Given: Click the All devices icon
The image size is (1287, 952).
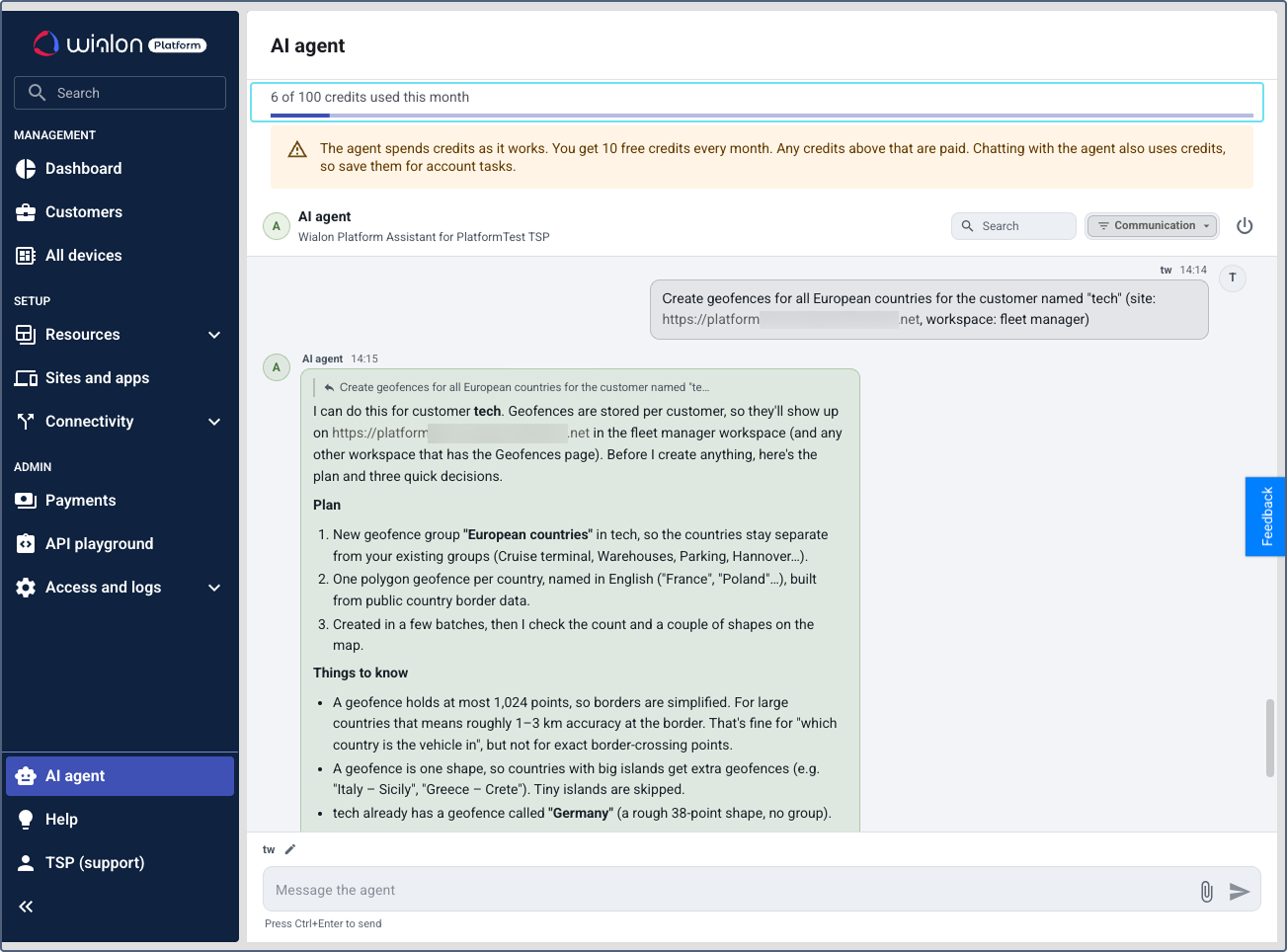Looking at the screenshot, I should (26, 256).
